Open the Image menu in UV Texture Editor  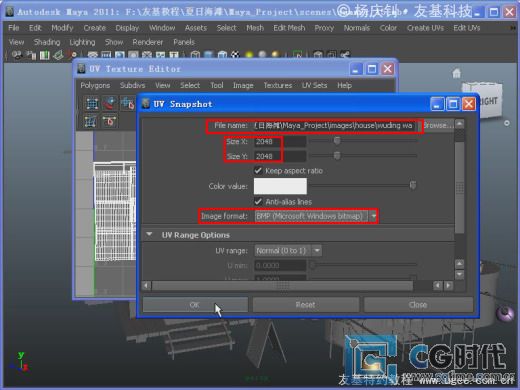pos(243,86)
